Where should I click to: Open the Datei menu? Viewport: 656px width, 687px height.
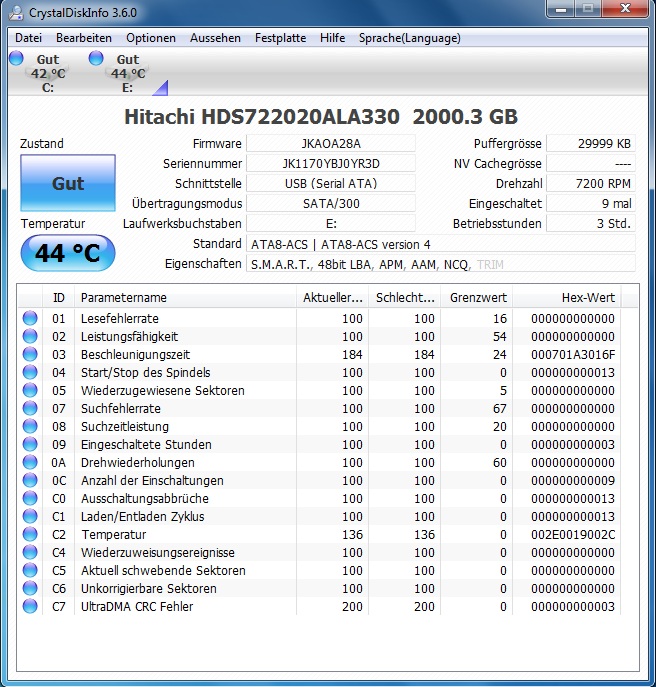(28, 38)
